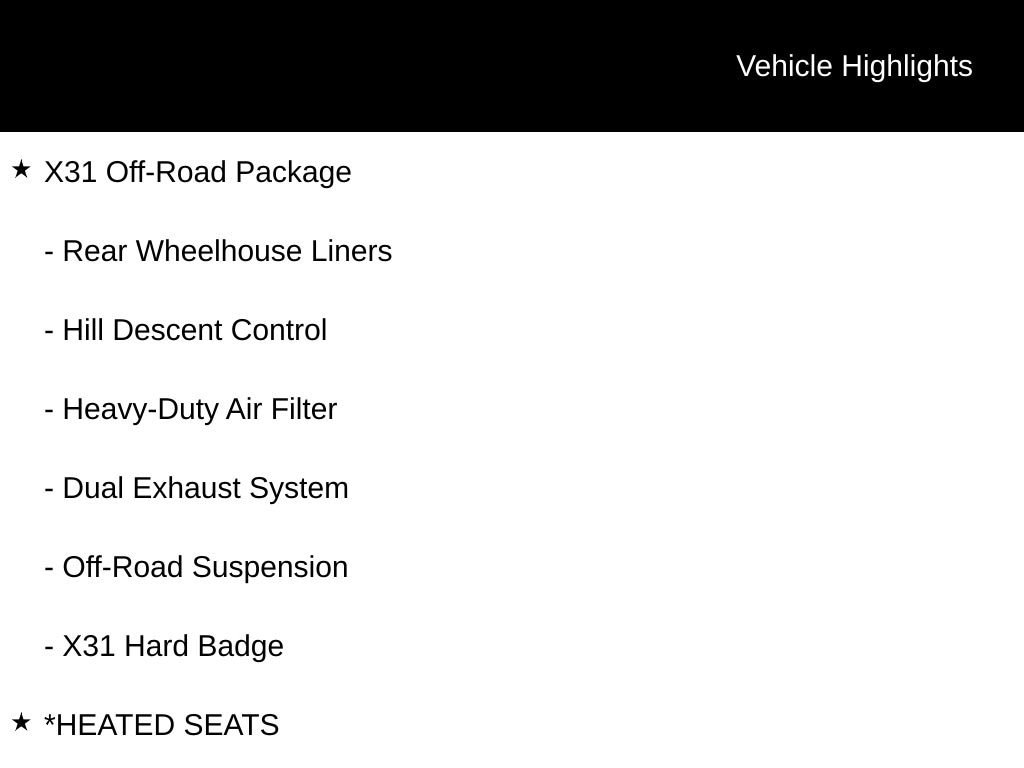The image size is (1024, 768).
Task: Click the dash before Rear Wheelhouse Liners
Action: [x=49, y=252]
